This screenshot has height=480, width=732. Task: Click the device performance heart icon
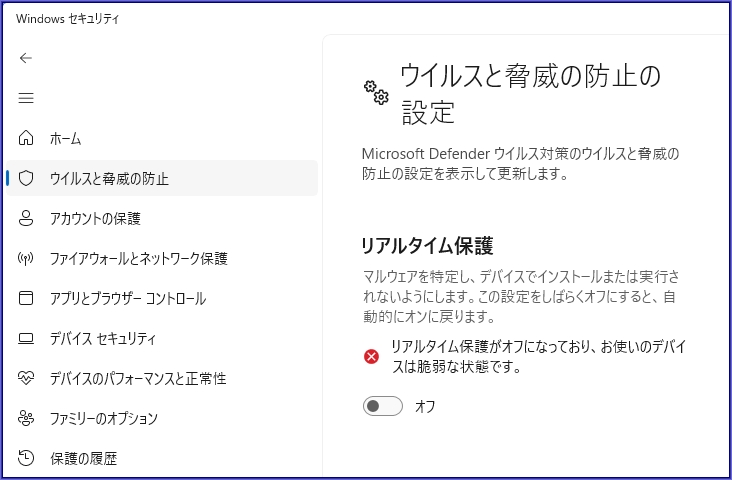(x=27, y=378)
